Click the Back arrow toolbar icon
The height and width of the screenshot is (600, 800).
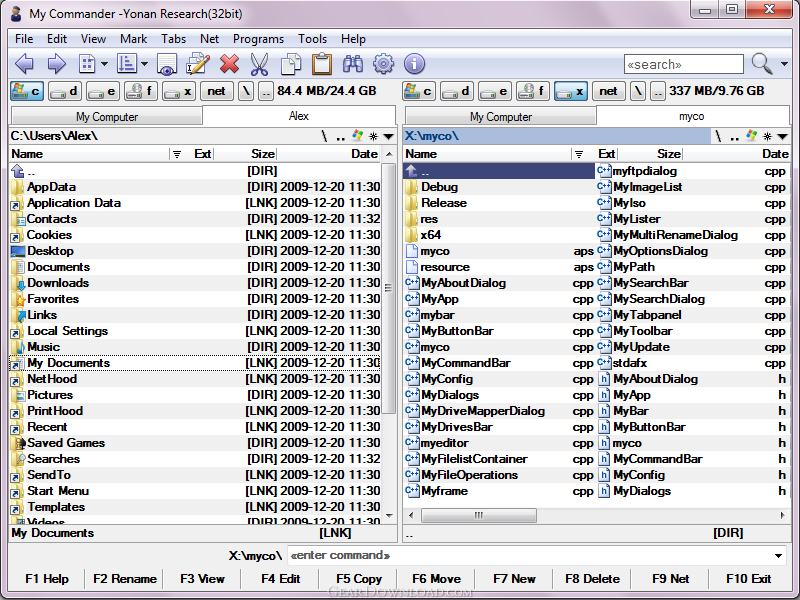[24, 64]
